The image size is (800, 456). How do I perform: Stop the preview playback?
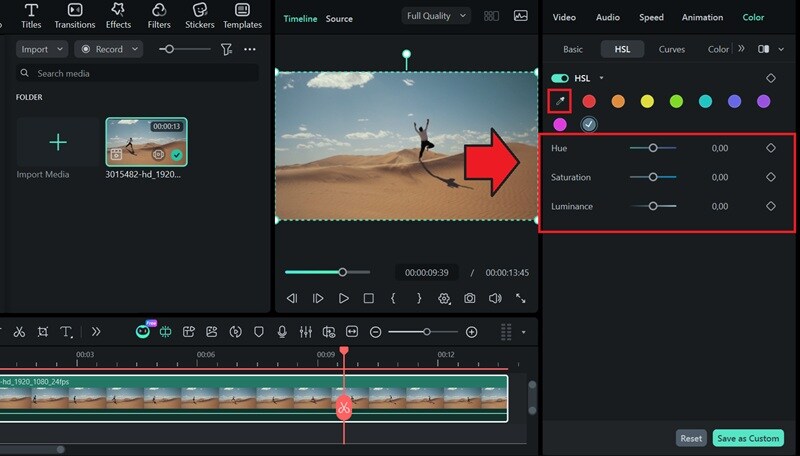[x=368, y=298]
